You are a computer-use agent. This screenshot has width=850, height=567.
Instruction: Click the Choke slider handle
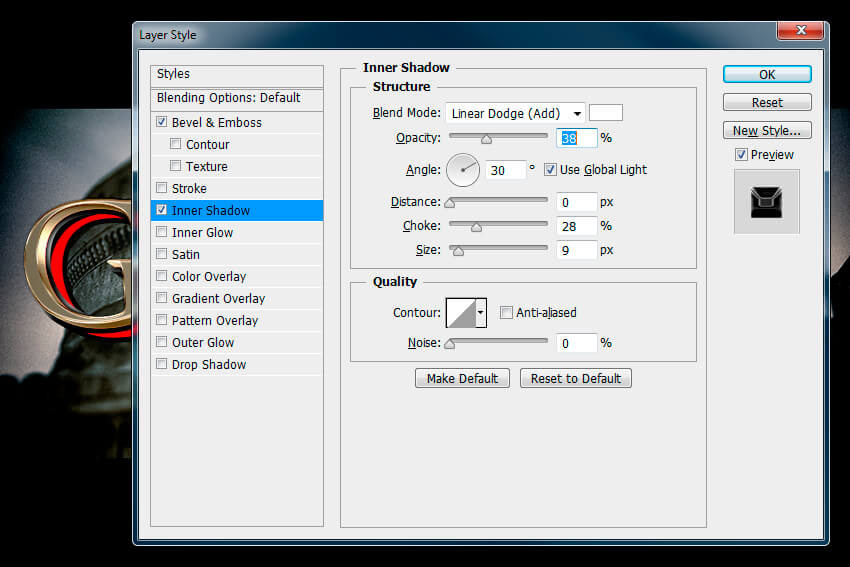click(x=476, y=228)
